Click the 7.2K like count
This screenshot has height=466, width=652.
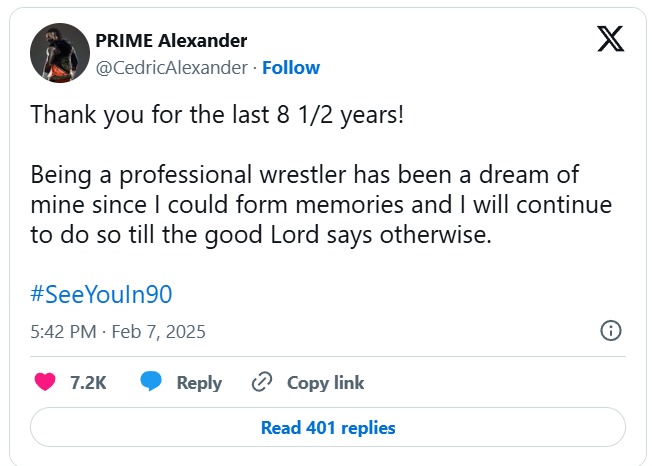pyautogui.click(x=88, y=382)
